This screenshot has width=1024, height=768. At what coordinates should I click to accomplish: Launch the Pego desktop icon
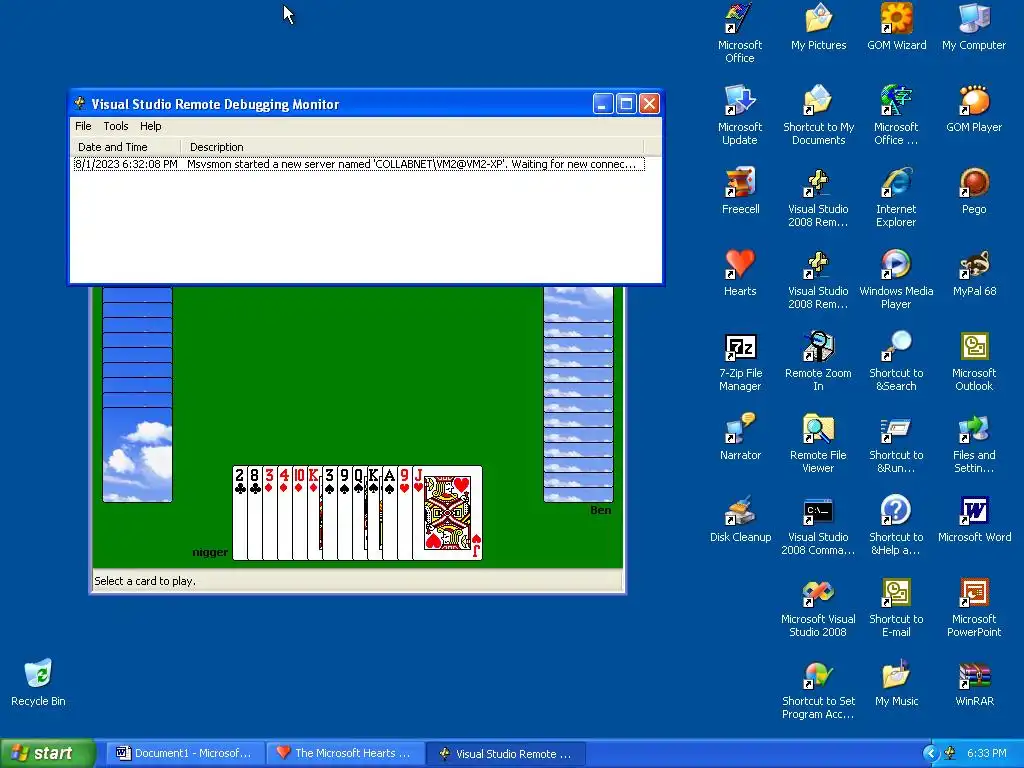coord(974,192)
